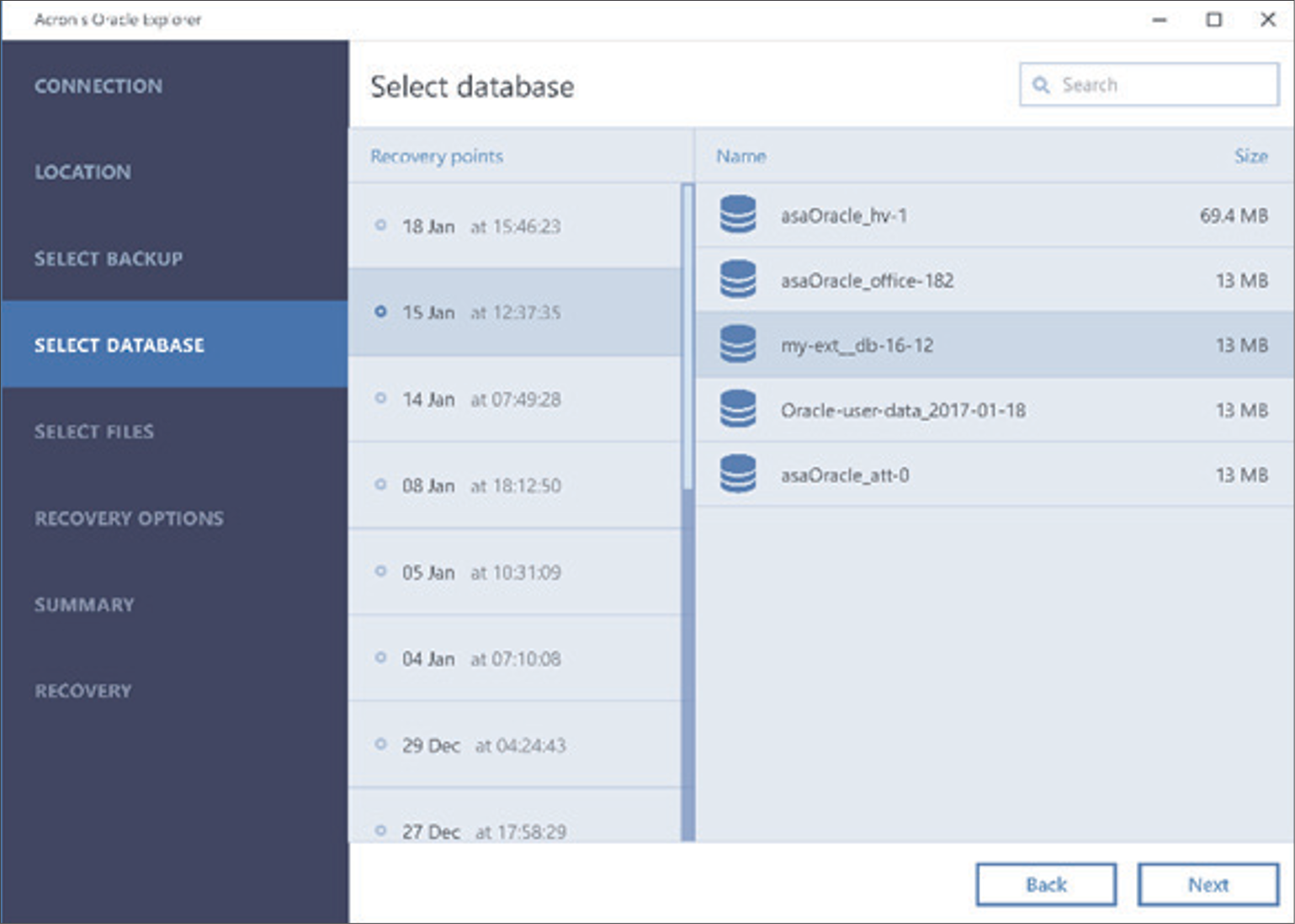Screen dimensions: 1295x924
Task: Select the 27 Dec recovery point radio
Action: [380, 831]
